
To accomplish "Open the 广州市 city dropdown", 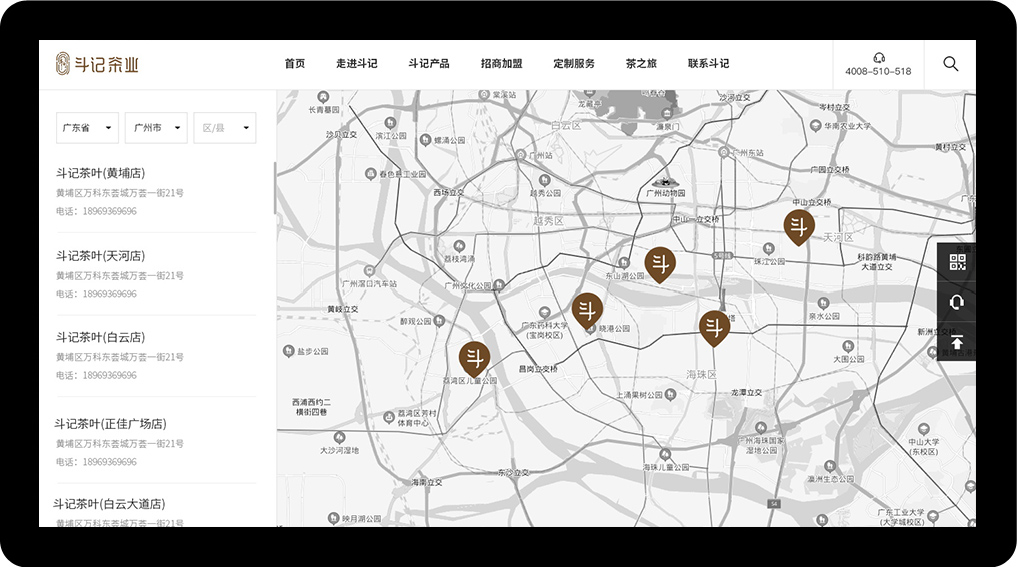I will (x=159, y=128).
